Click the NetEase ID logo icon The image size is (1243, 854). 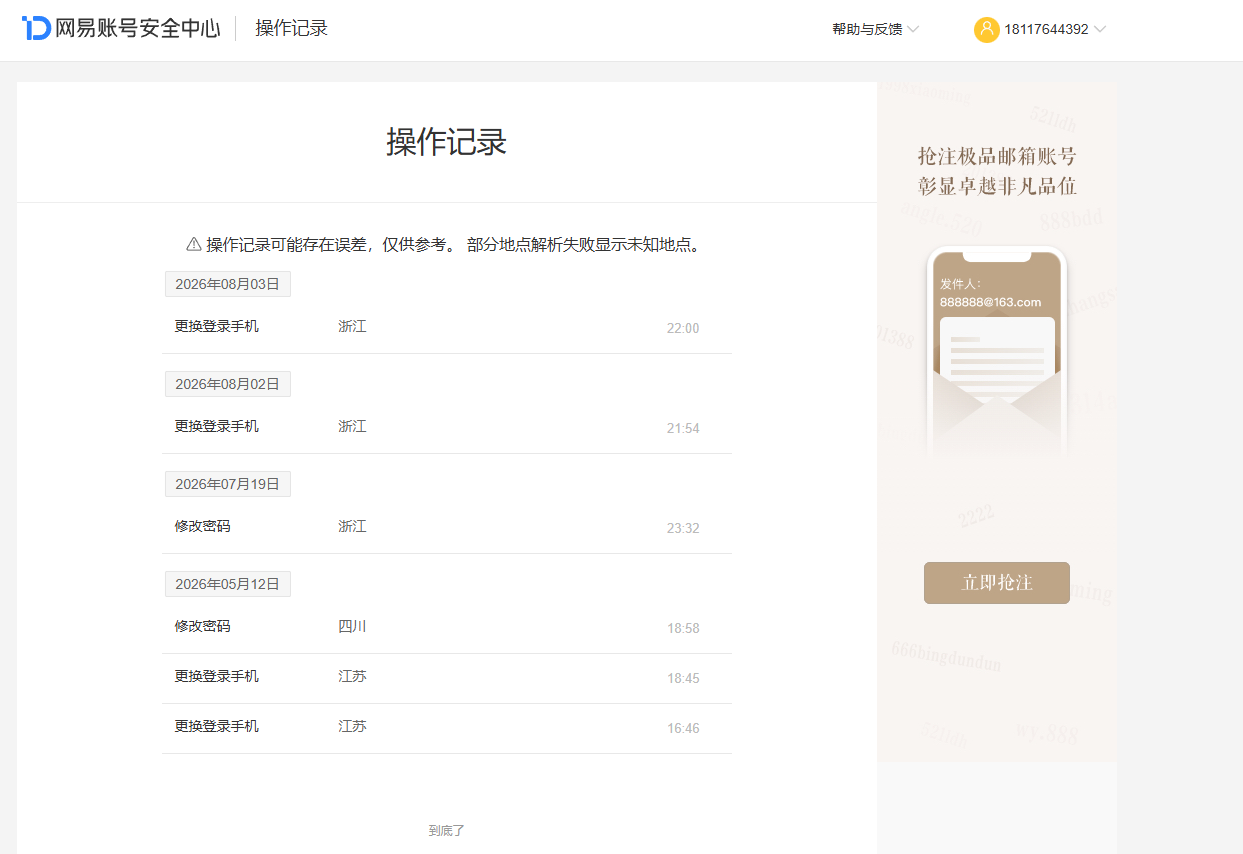(x=36, y=28)
